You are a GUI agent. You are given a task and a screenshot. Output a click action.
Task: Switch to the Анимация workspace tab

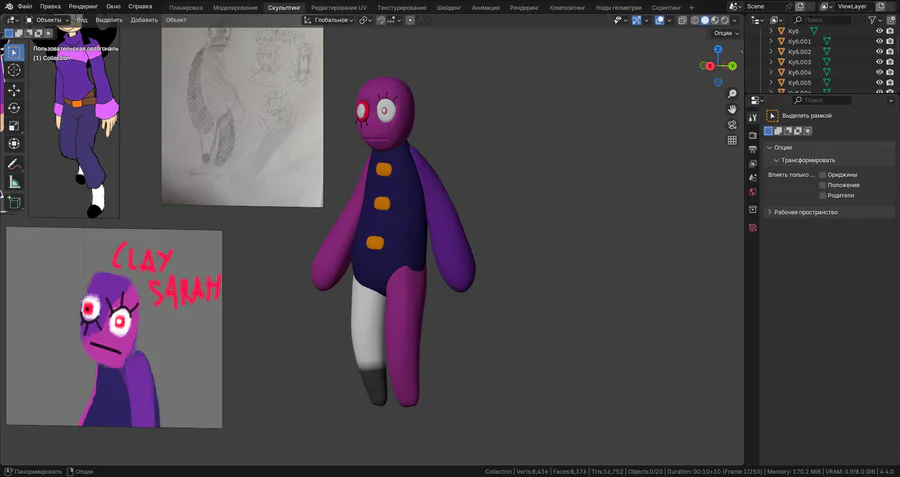[x=485, y=7]
